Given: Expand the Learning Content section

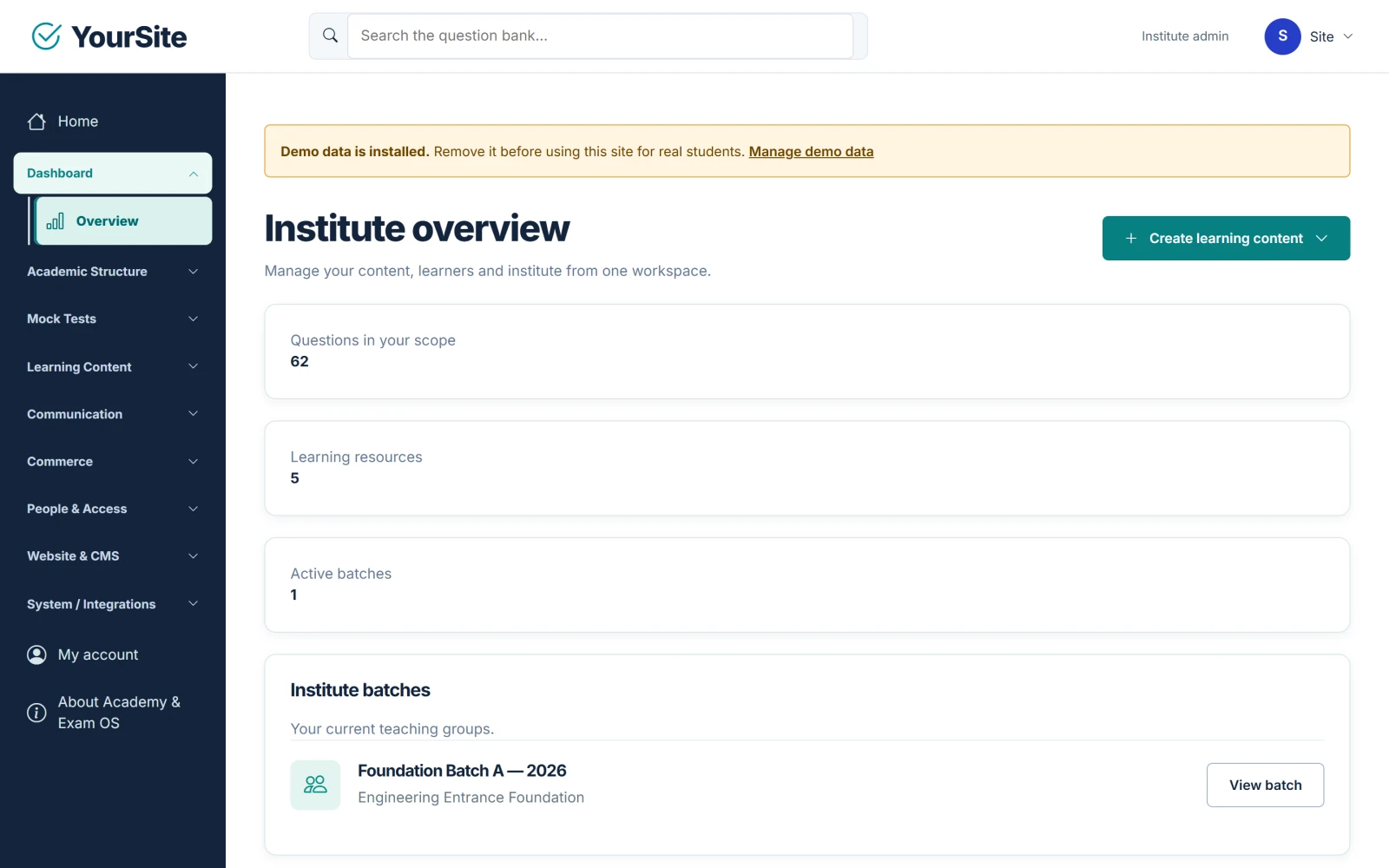Looking at the screenshot, I should coord(113,366).
